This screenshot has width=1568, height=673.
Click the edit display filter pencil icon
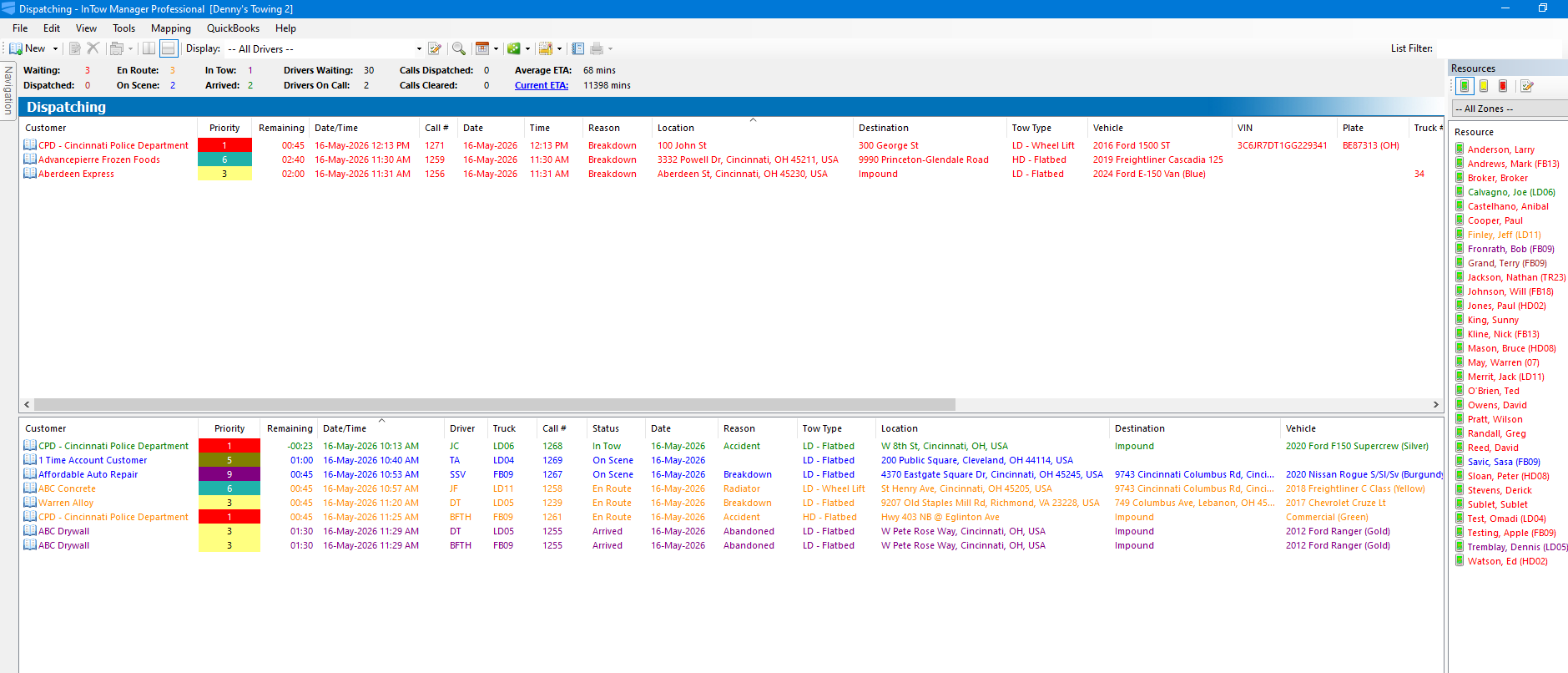coord(435,48)
